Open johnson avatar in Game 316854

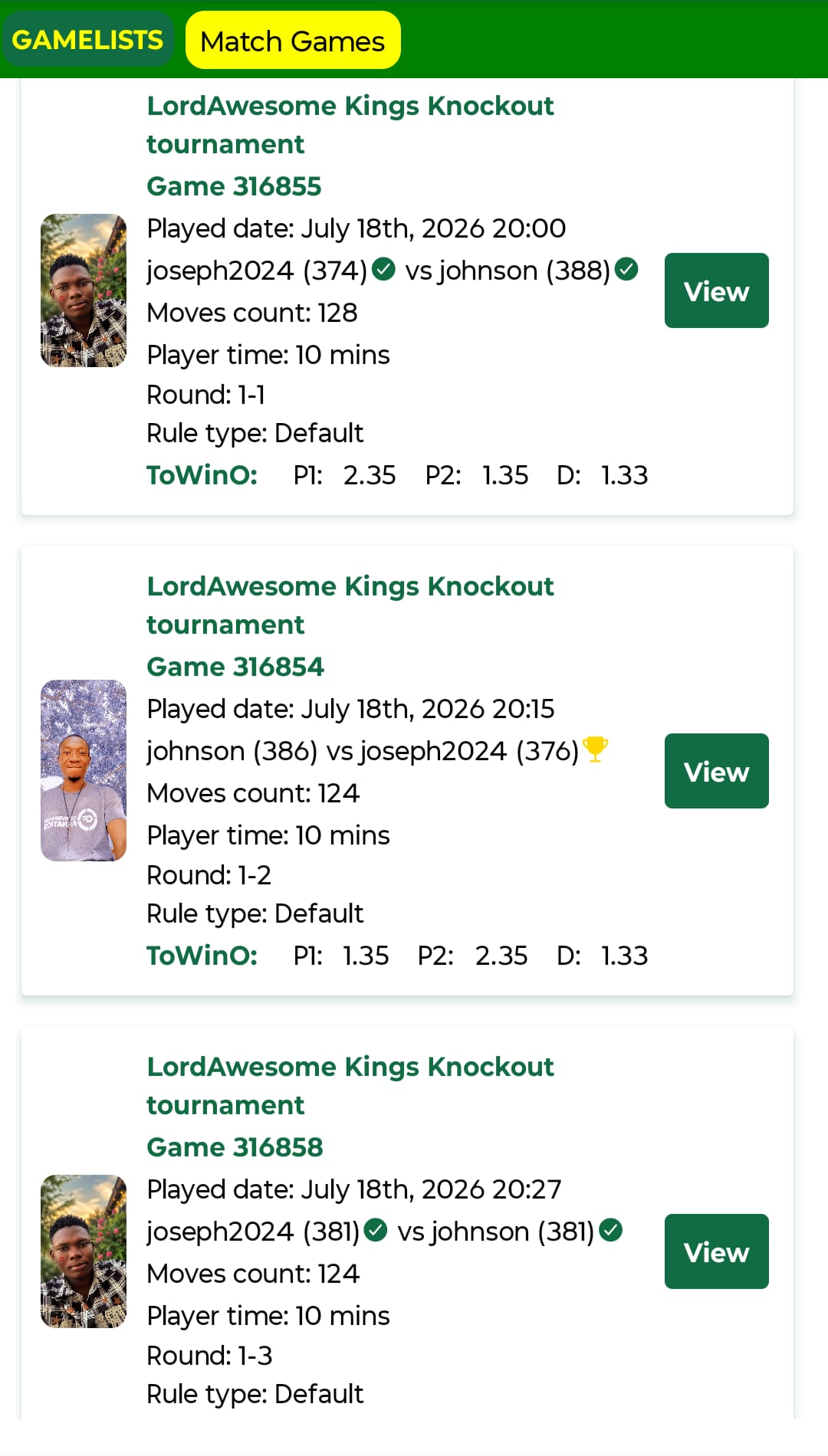tap(84, 770)
